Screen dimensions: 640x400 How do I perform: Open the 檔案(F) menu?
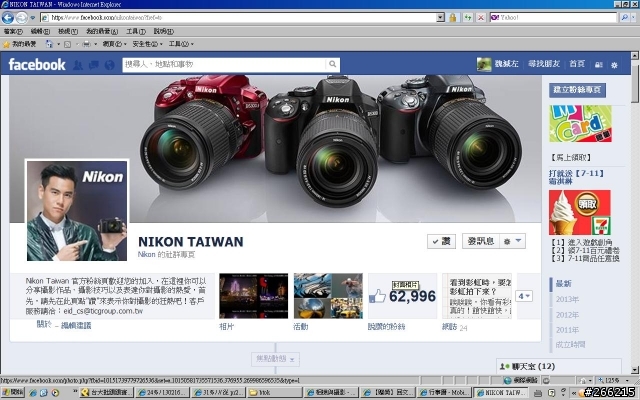[x=13, y=31]
